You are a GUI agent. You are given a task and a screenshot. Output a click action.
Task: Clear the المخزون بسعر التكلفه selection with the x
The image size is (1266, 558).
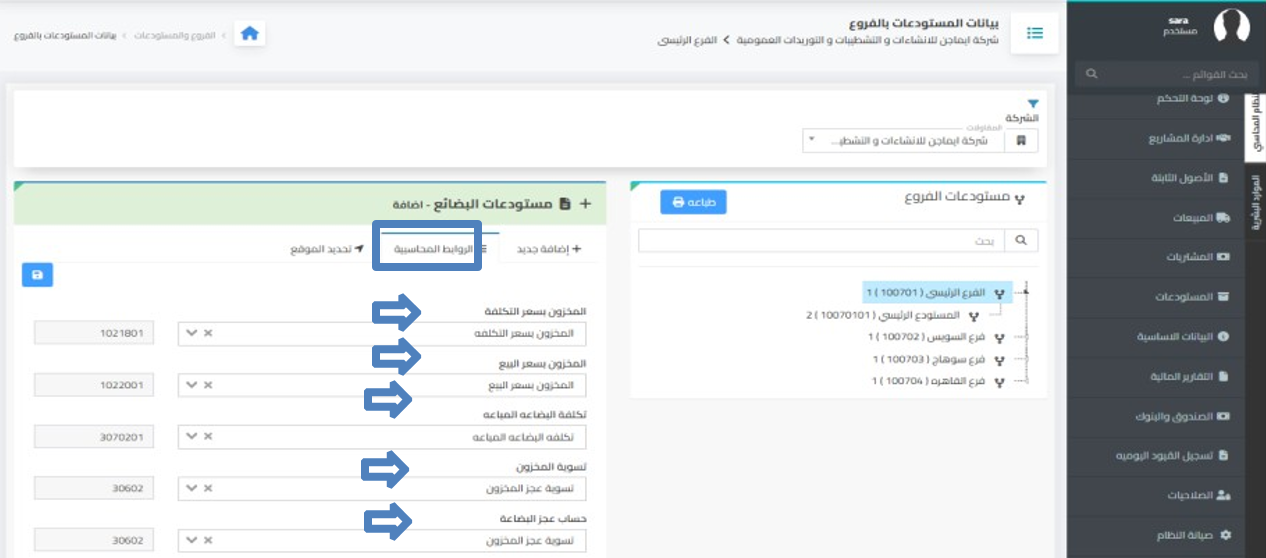point(207,333)
